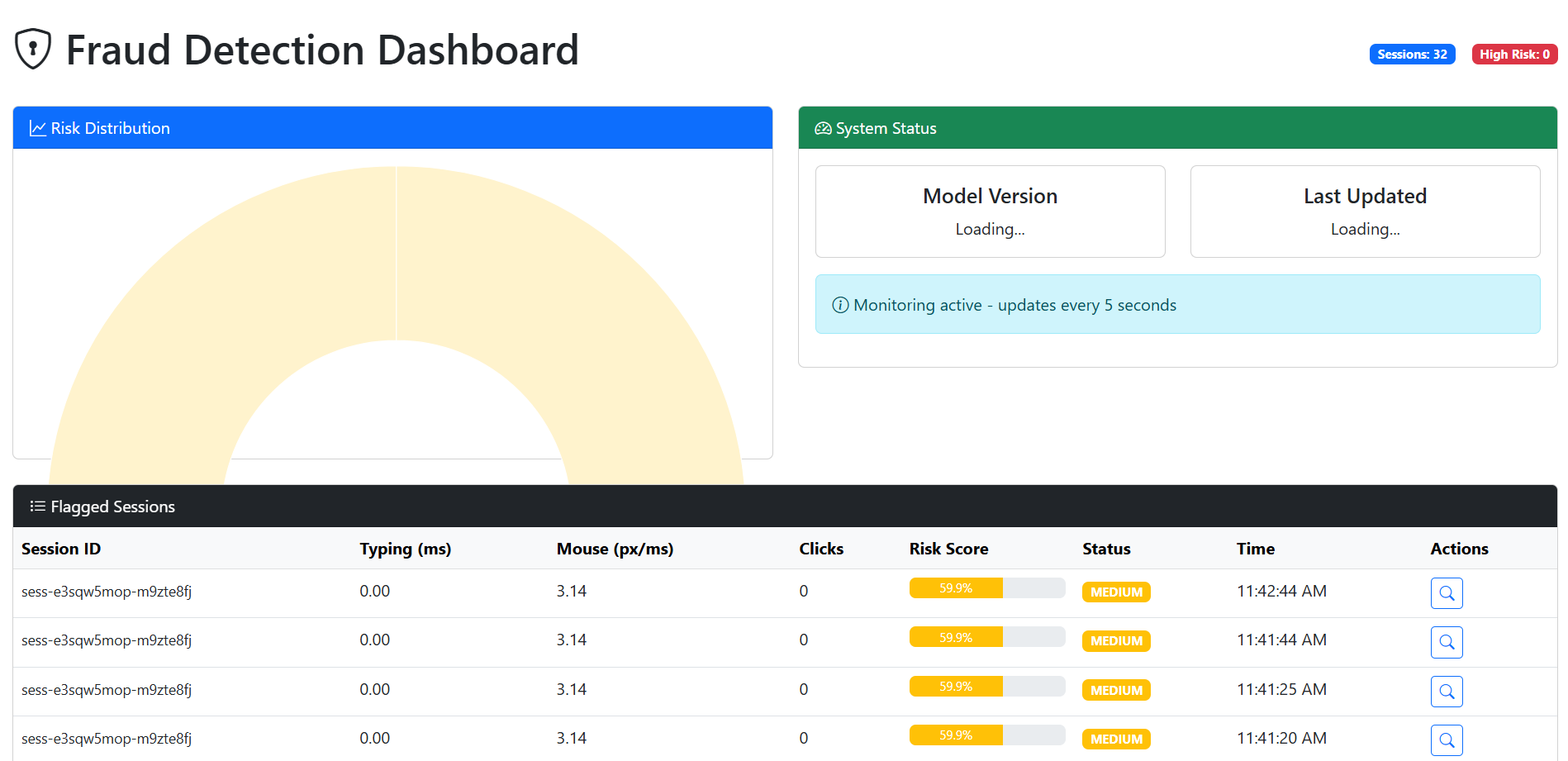Click the 11:41:25 AM timestamp

point(1281,689)
